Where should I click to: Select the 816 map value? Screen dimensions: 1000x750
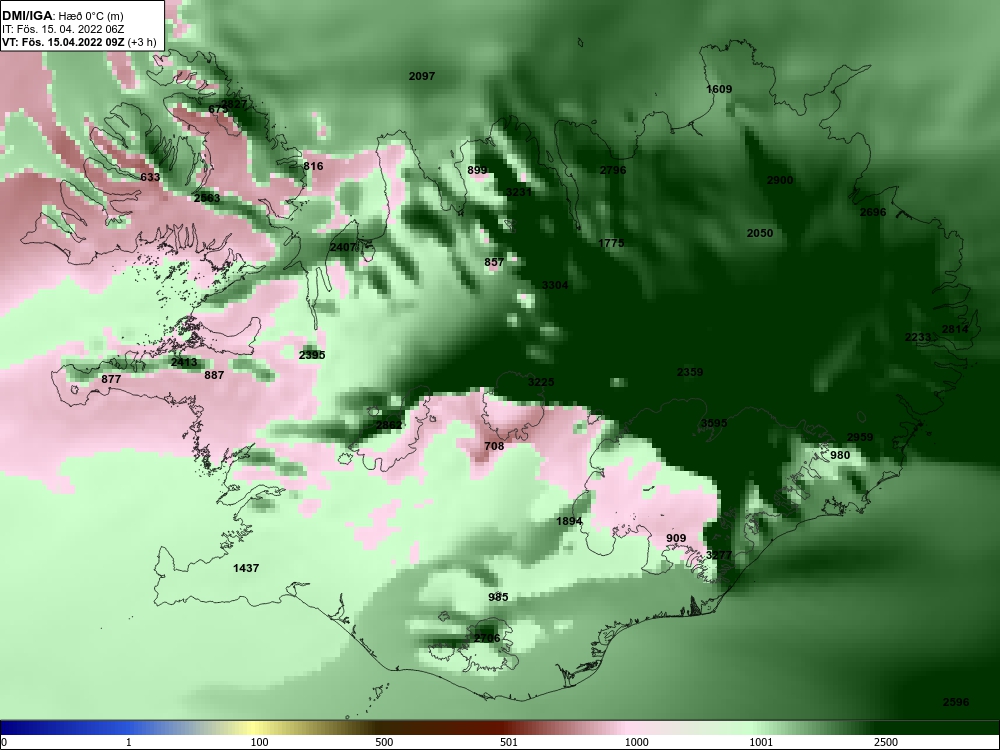[x=313, y=166]
